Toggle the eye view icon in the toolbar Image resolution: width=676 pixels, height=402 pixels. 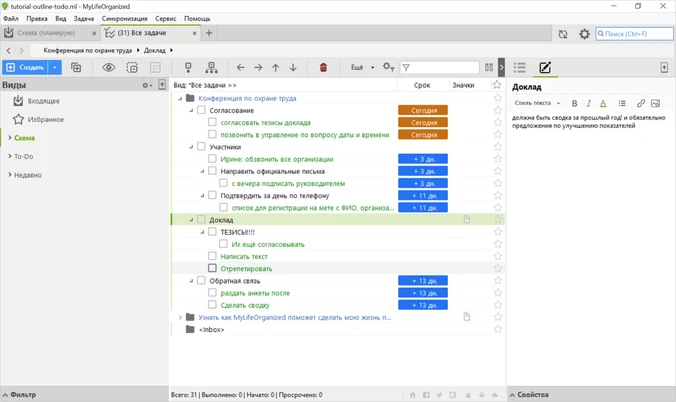point(109,67)
